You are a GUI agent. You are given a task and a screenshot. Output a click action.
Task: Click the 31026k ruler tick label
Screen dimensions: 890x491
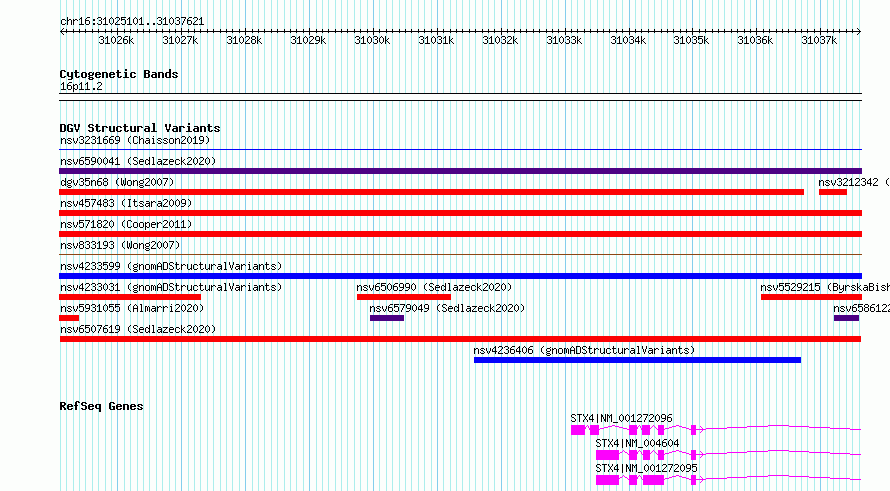(116, 40)
